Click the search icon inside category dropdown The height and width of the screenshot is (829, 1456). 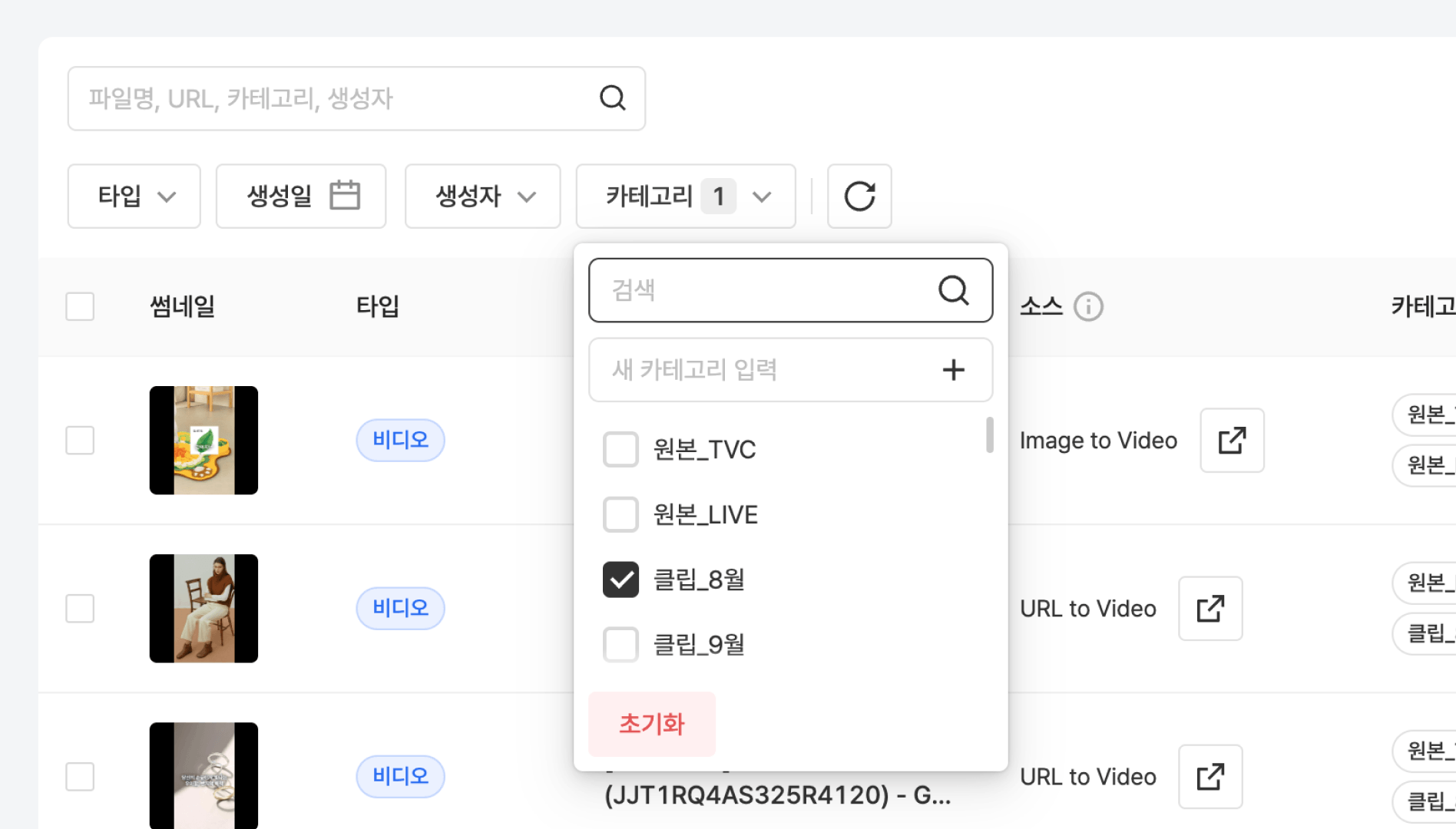[x=953, y=290]
